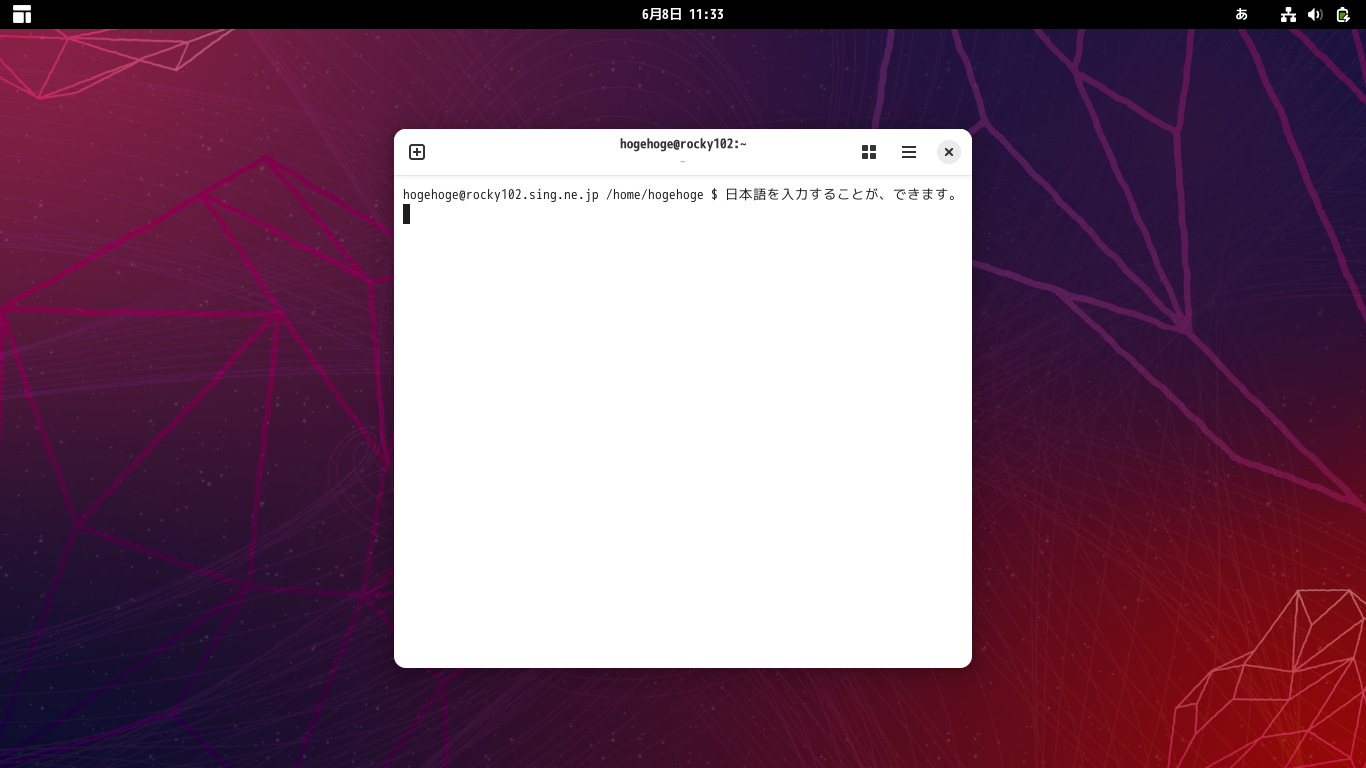Show the tab overview grid

coord(869,152)
